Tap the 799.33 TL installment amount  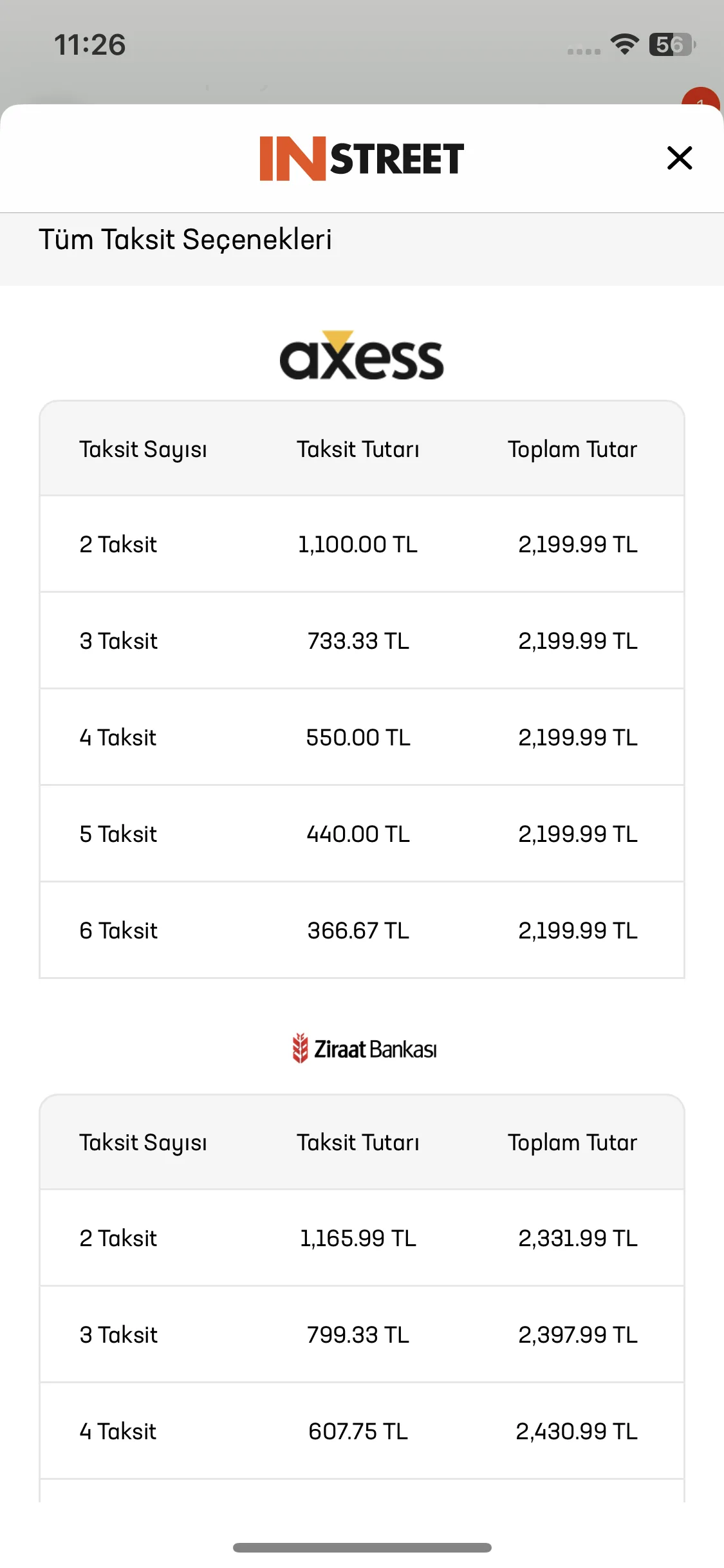[358, 1335]
